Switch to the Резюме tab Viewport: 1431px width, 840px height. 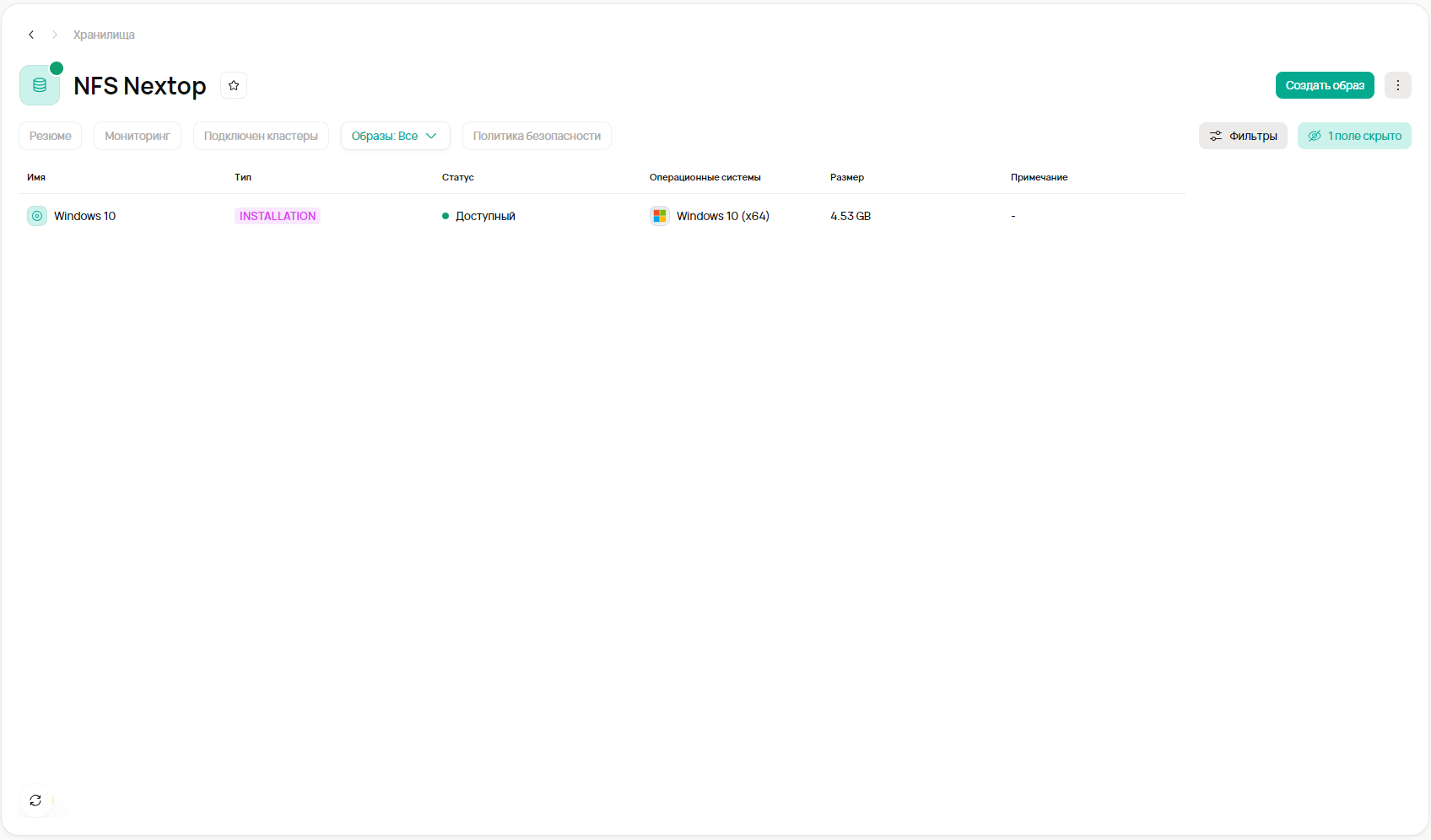(51, 136)
